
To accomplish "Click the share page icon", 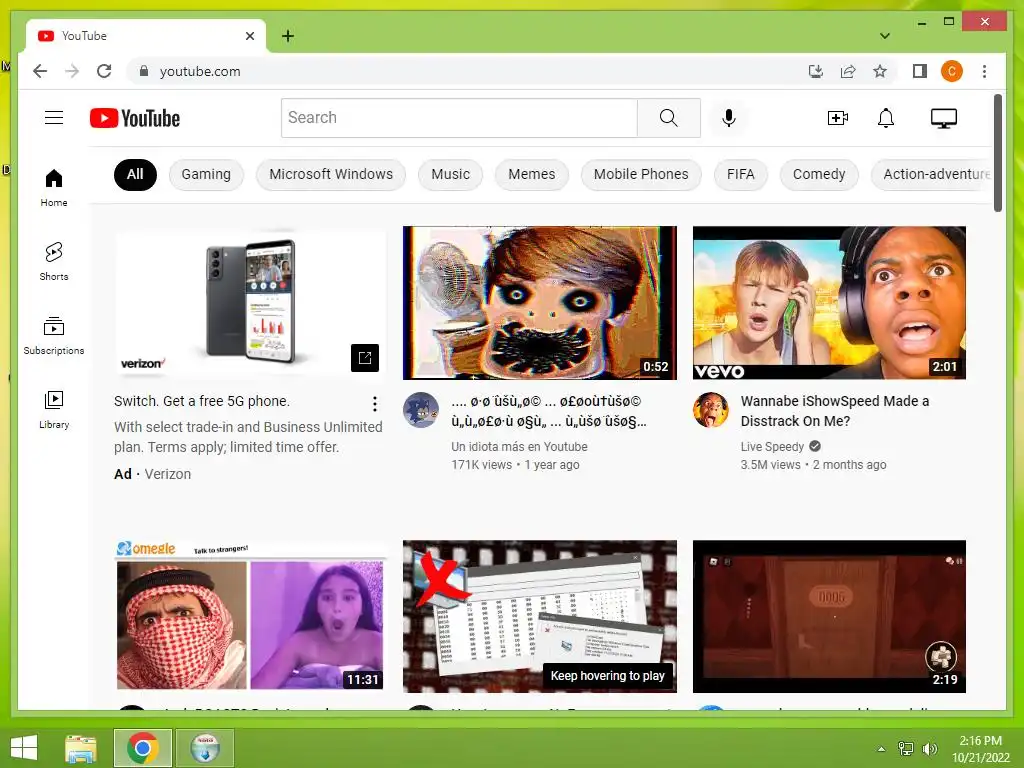I will pos(848,71).
